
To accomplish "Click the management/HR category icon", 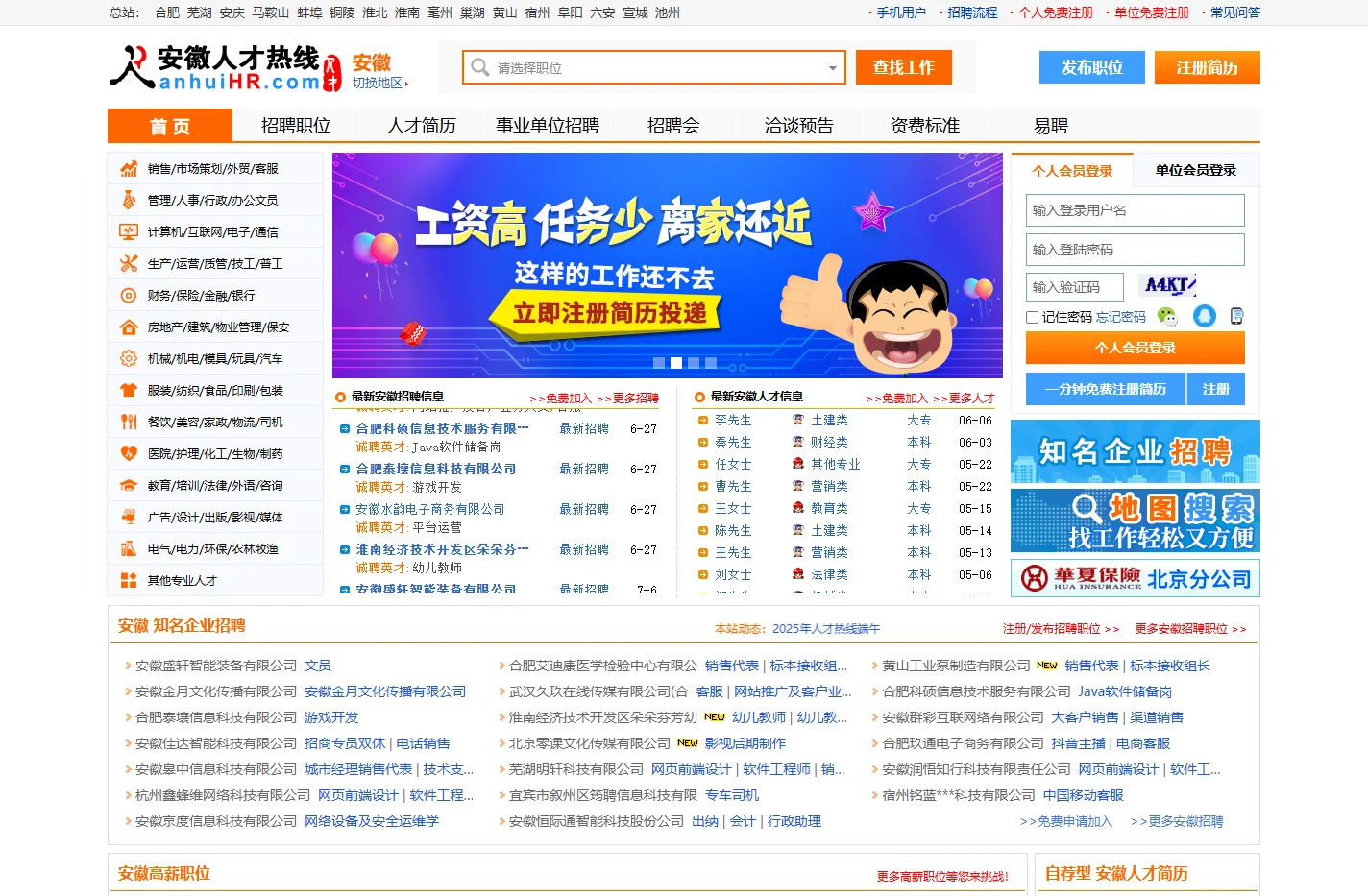I will pos(128,201).
